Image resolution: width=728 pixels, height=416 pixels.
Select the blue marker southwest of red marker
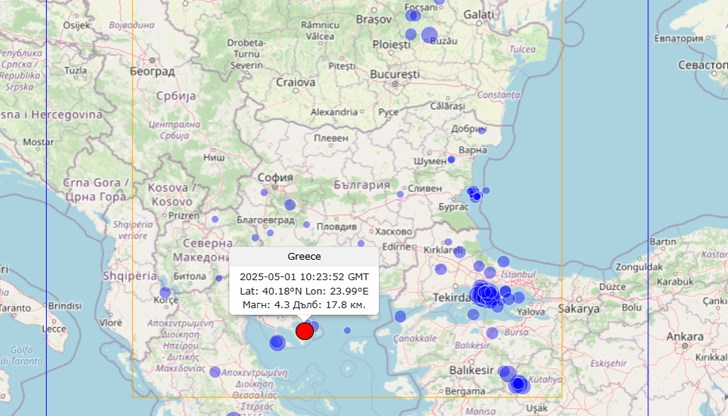(x=277, y=343)
